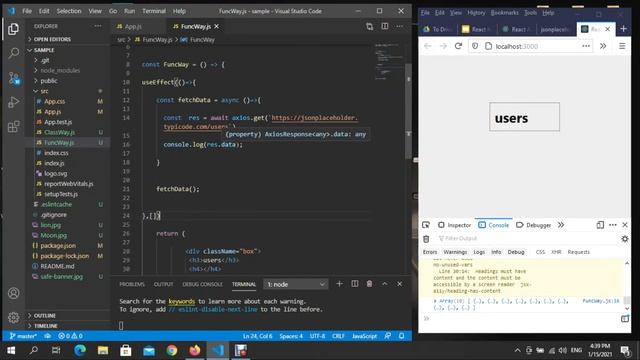The image size is (640, 360).
Task: Open console settings gear
Action: point(624,239)
